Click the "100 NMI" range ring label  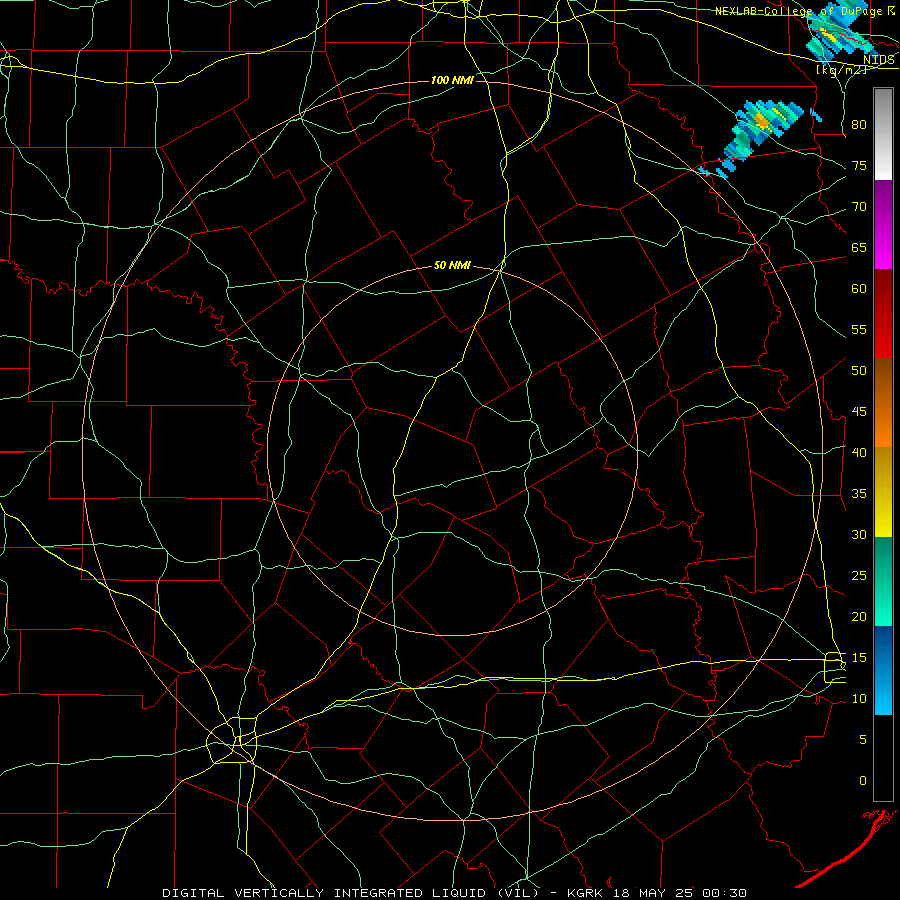click(x=452, y=80)
